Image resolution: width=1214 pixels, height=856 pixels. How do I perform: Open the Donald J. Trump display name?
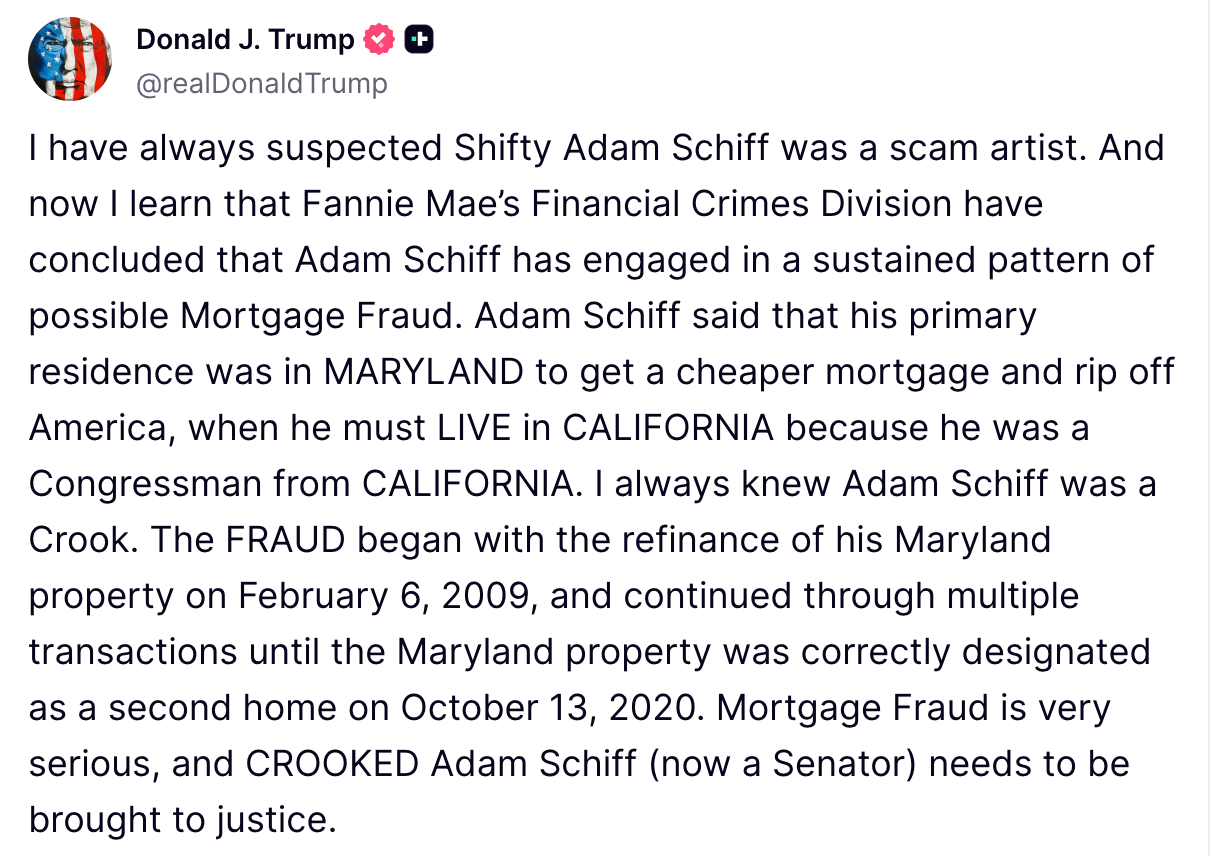(245, 40)
